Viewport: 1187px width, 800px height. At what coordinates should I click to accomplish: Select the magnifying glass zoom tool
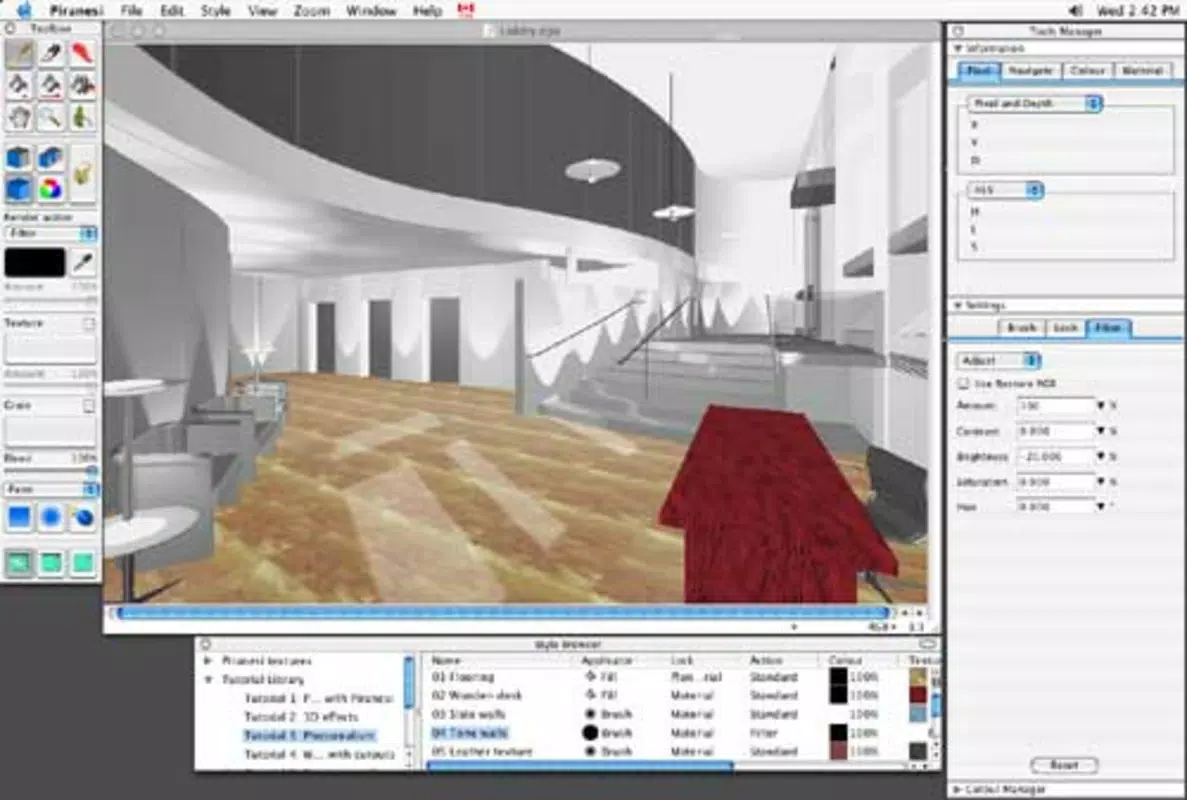click(x=51, y=117)
